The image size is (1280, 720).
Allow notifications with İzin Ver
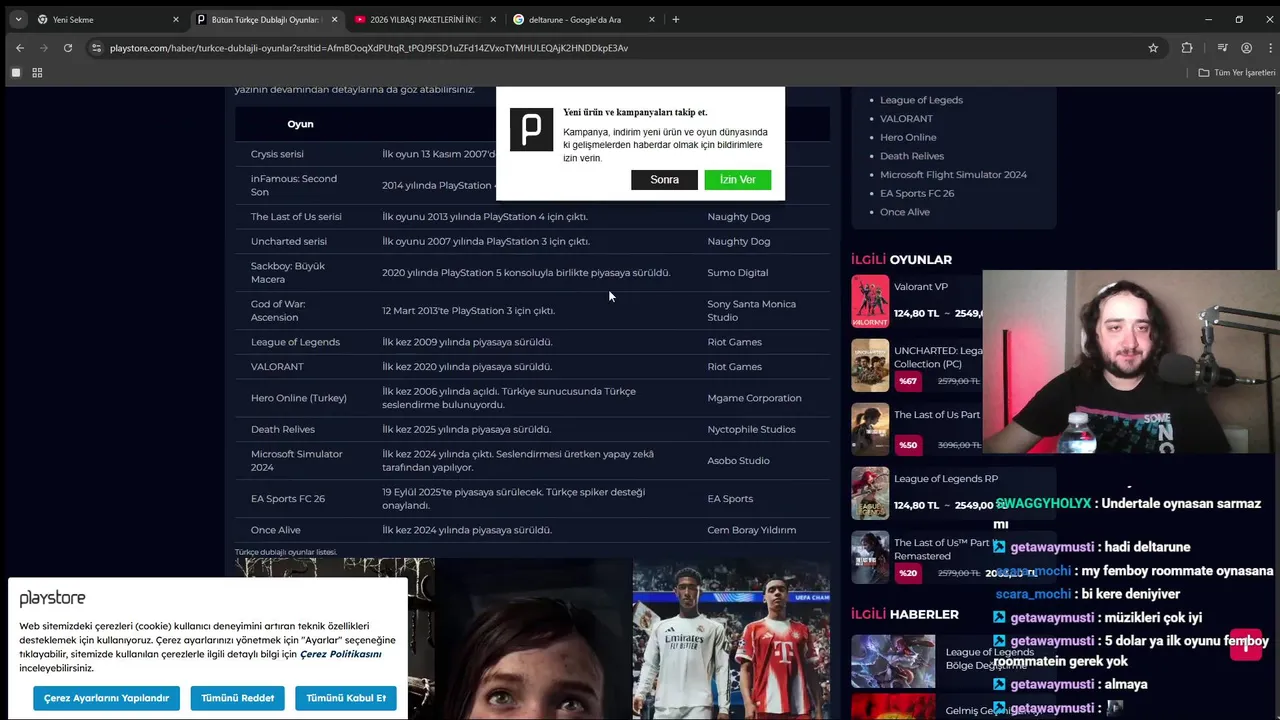point(737,180)
